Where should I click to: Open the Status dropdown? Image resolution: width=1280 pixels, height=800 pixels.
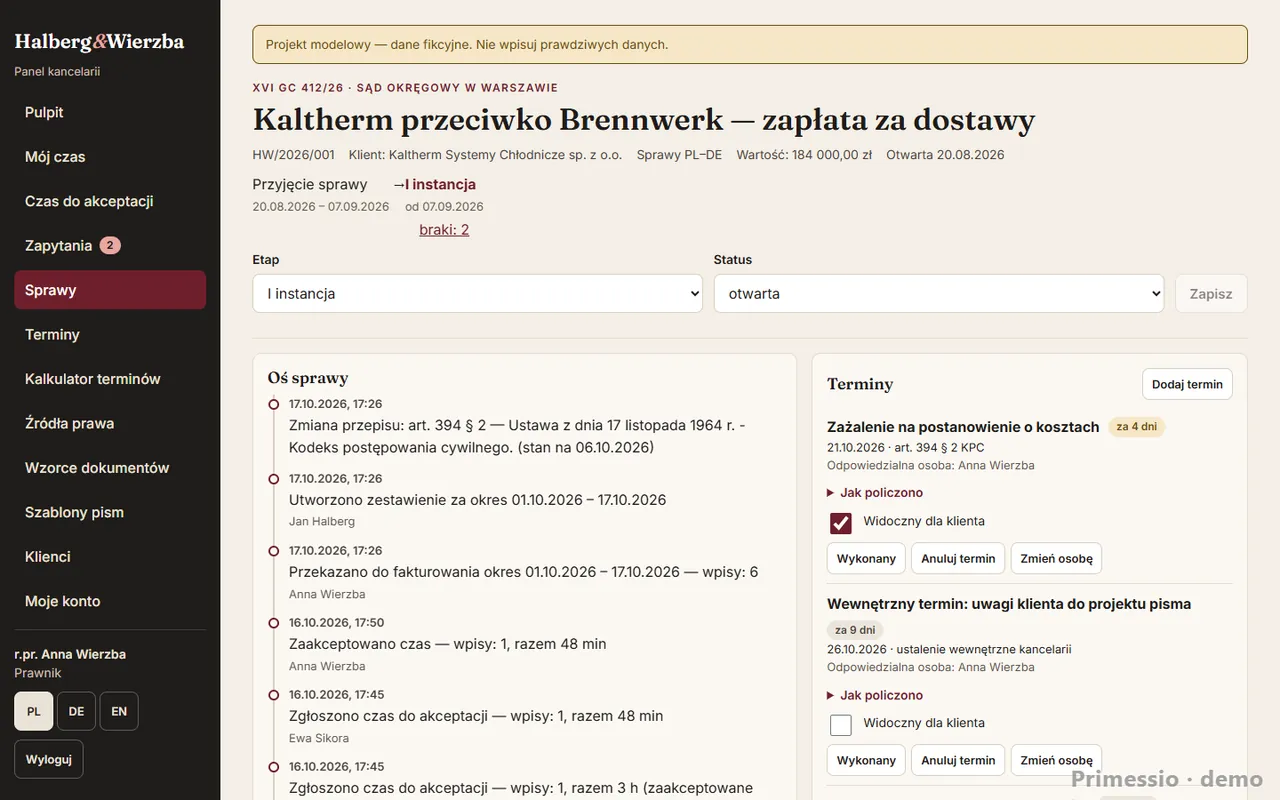pyautogui.click(x=939, y=294)
